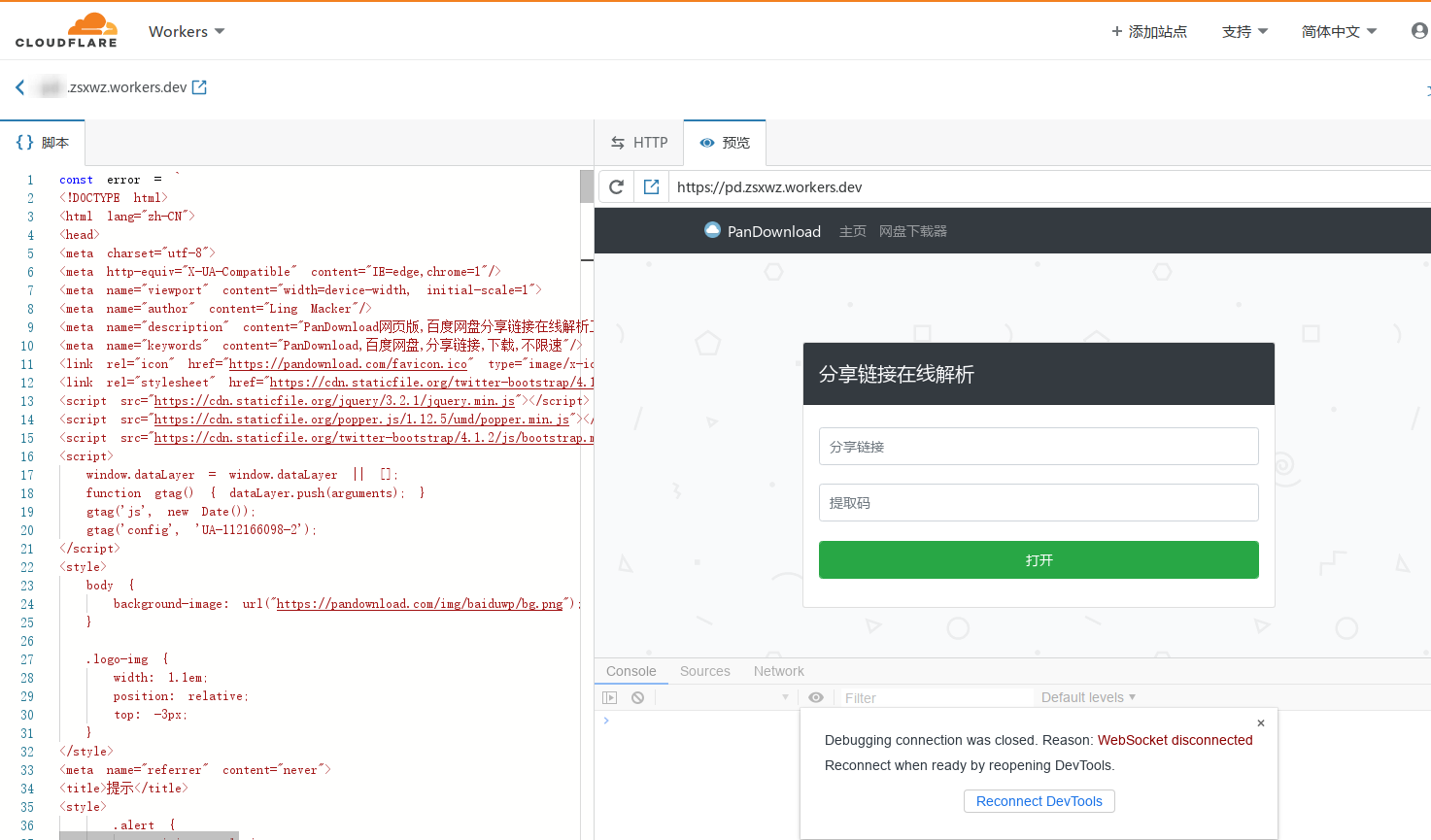Close the debugging connection dialog
This screenshot has width=1431, height=840.
1261,723
